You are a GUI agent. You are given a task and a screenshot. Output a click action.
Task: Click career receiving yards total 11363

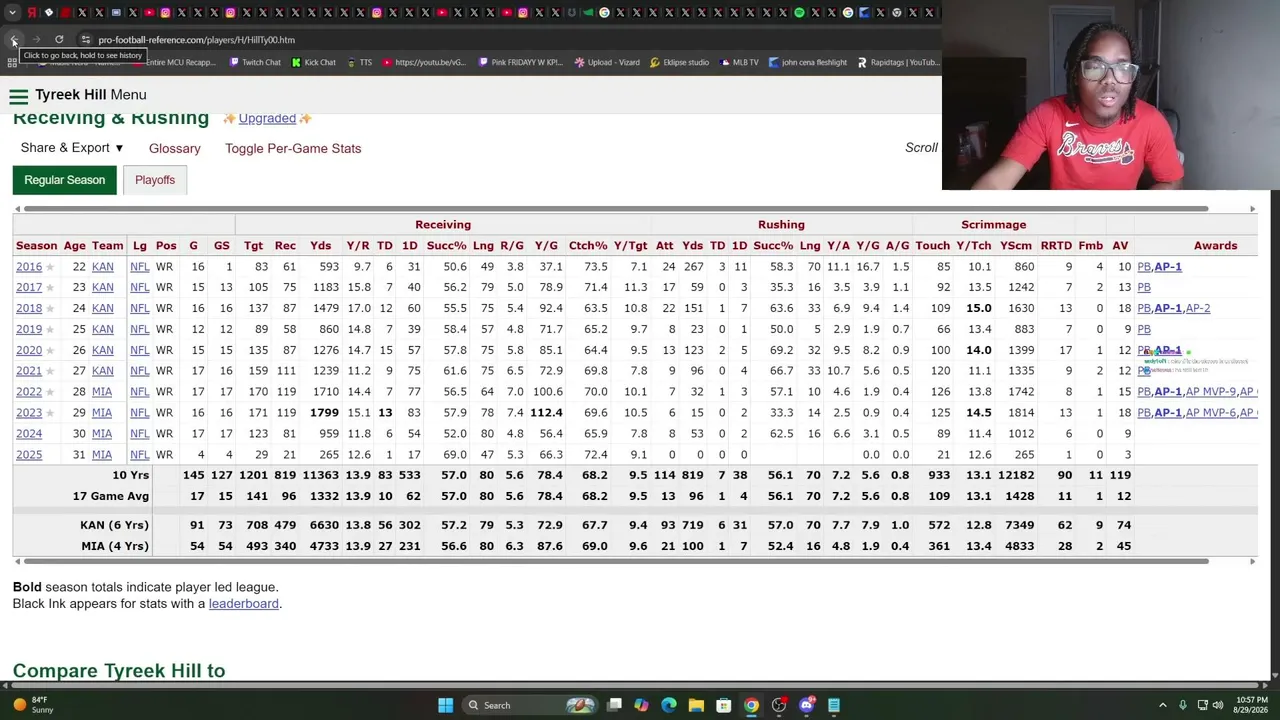(x=321, y=475)
